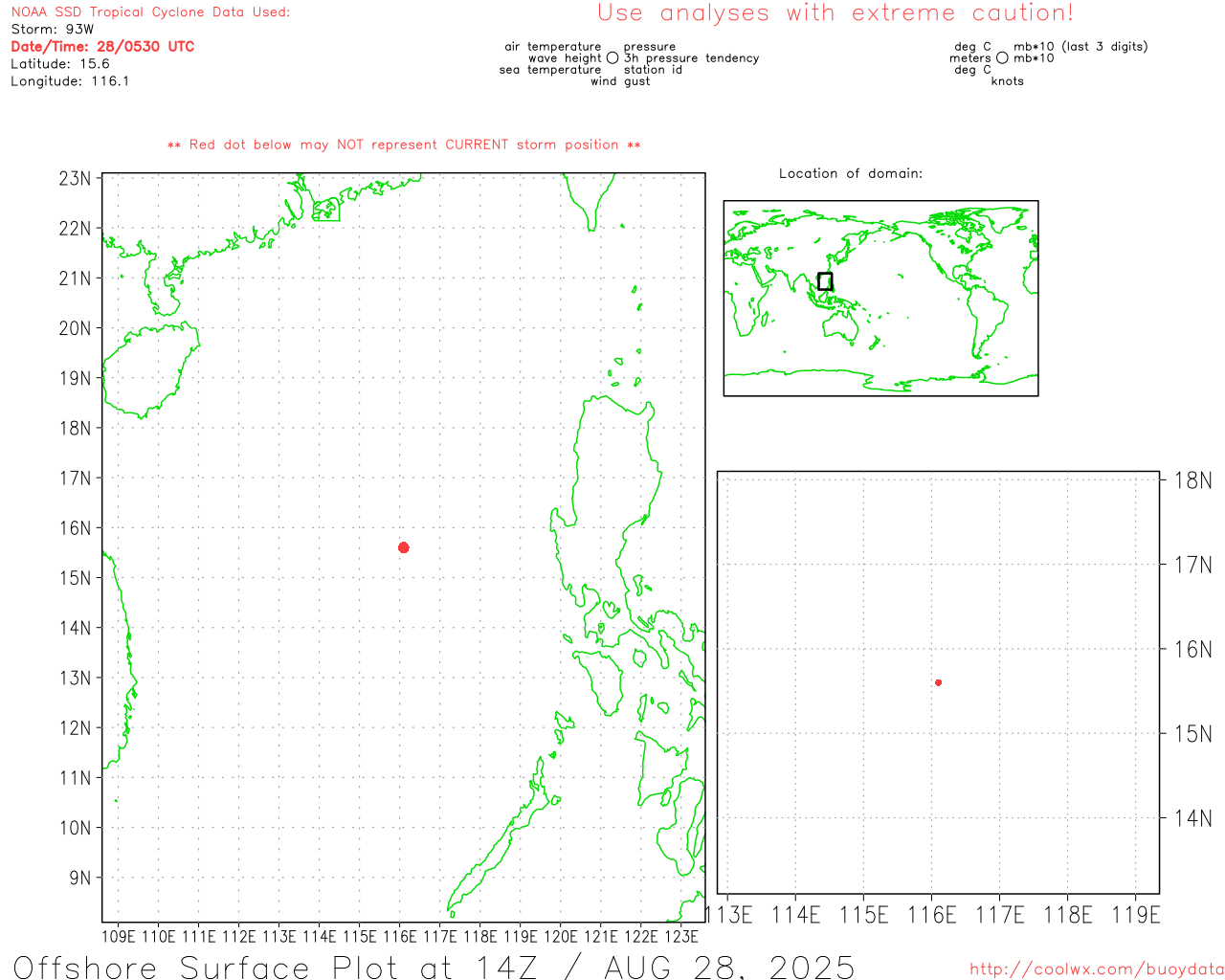
Task: Click the "3h pressure tendency" legend label
Action: point(692,58)
